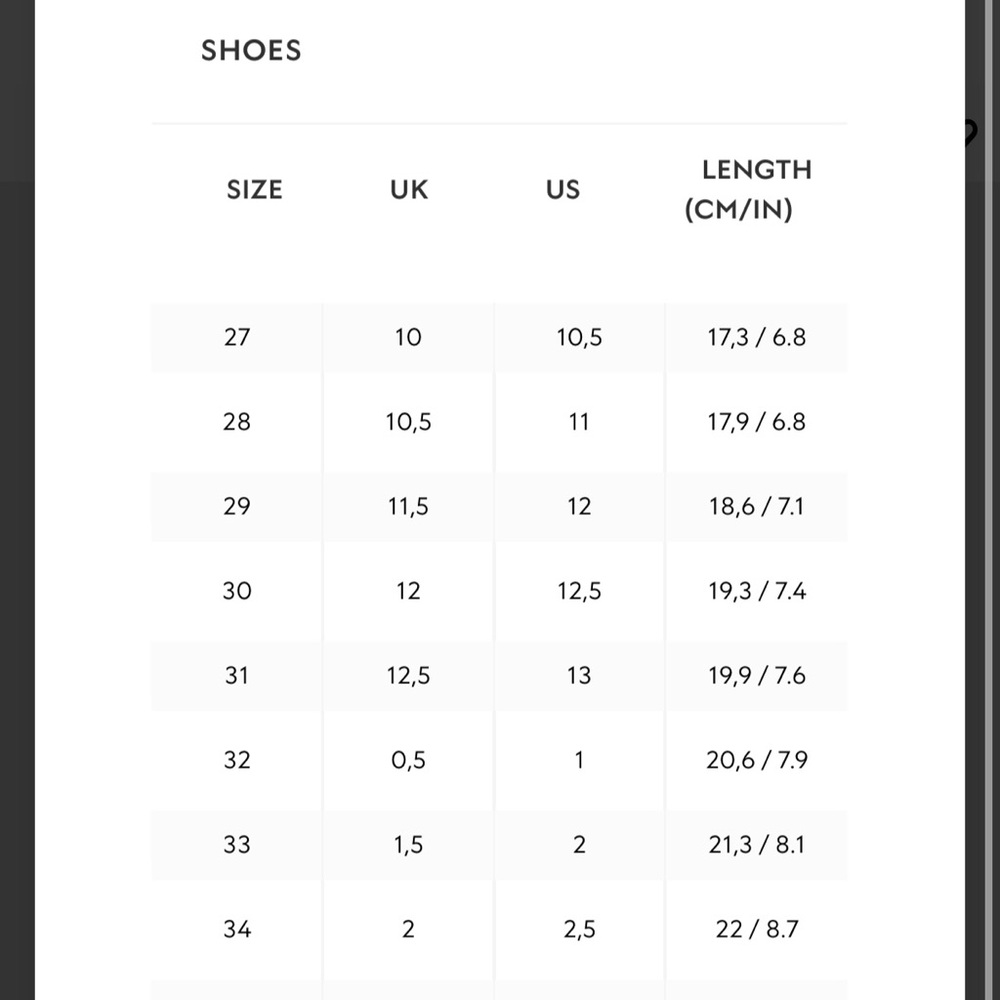1000x1000 pixels.
Task: Select size 31 row cell
Action: tap(237, 675)
